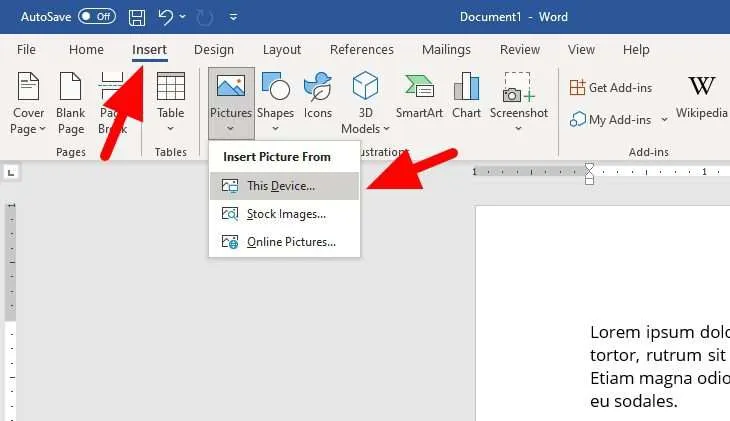
Task: Toggle the AutoSave switch
Action: click(97, 17)
